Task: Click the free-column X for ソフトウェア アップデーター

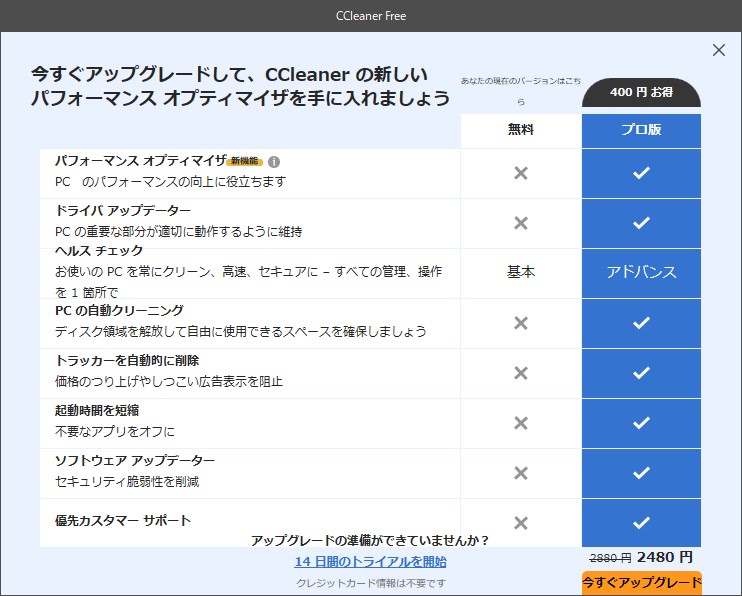Action: click(x=521, y=473)
